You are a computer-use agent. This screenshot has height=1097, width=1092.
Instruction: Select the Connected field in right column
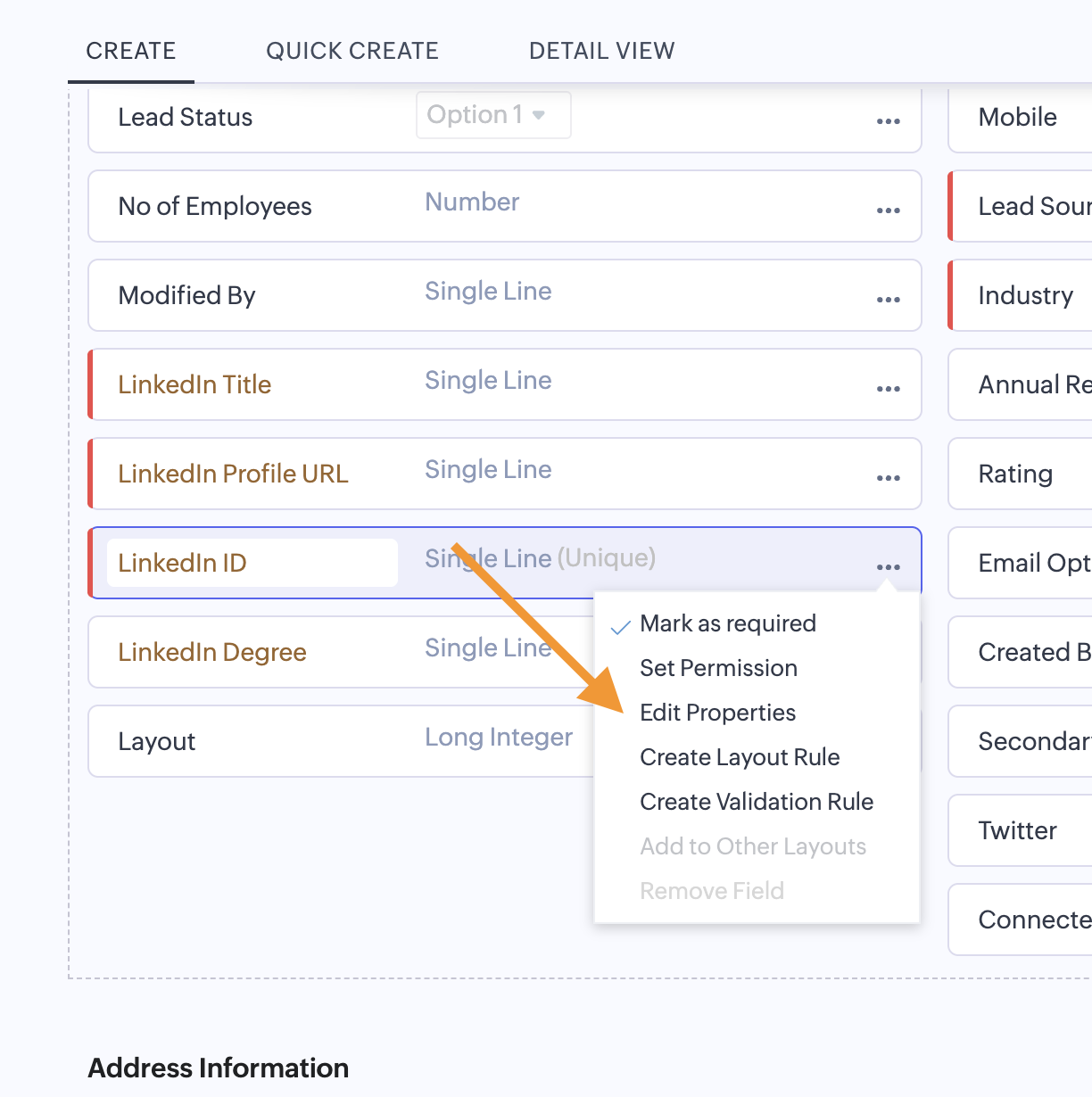coord(1021,920)
